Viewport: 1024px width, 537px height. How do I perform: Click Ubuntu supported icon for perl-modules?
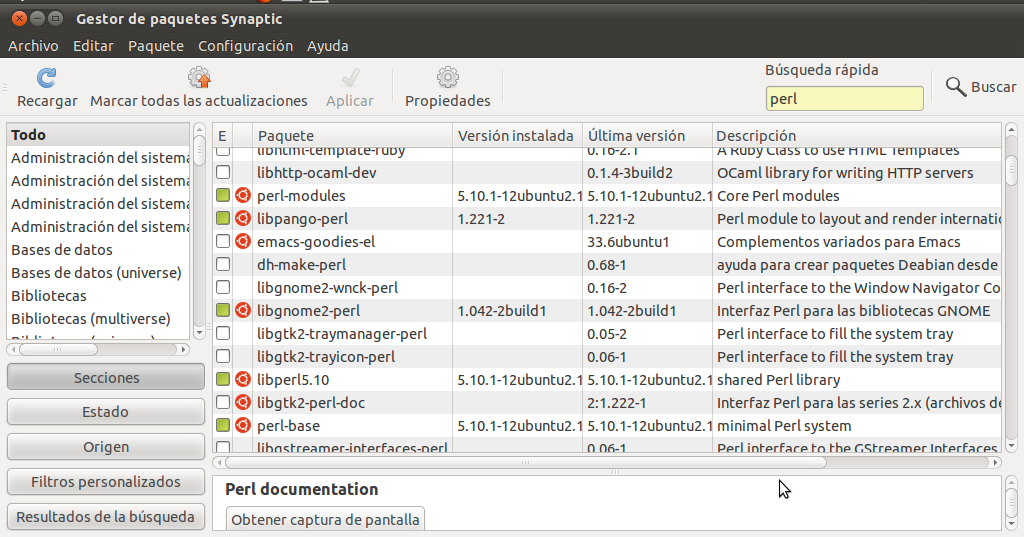tap(243, 195)
